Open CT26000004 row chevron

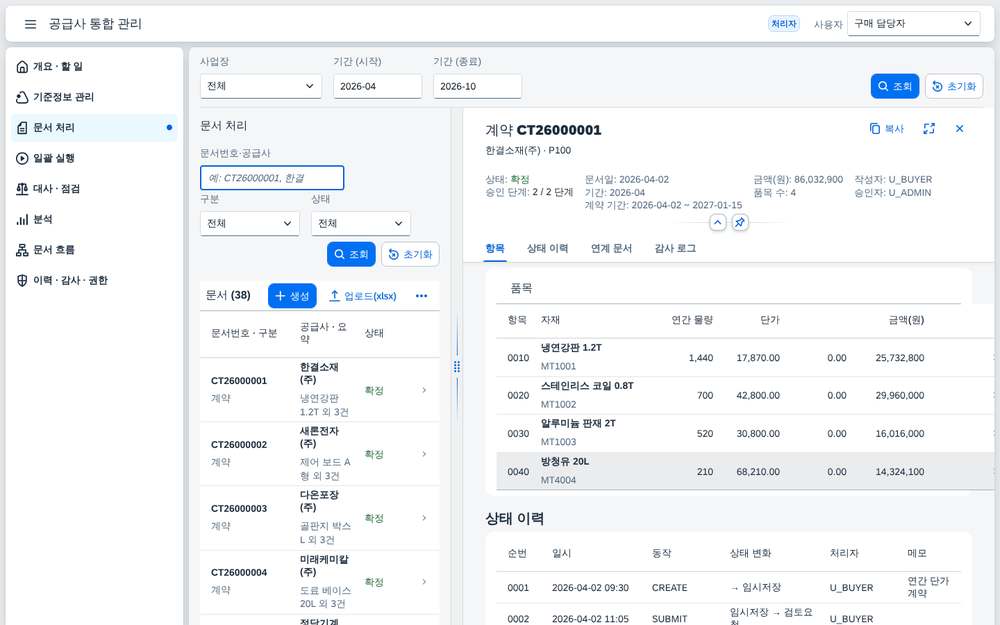424,582
